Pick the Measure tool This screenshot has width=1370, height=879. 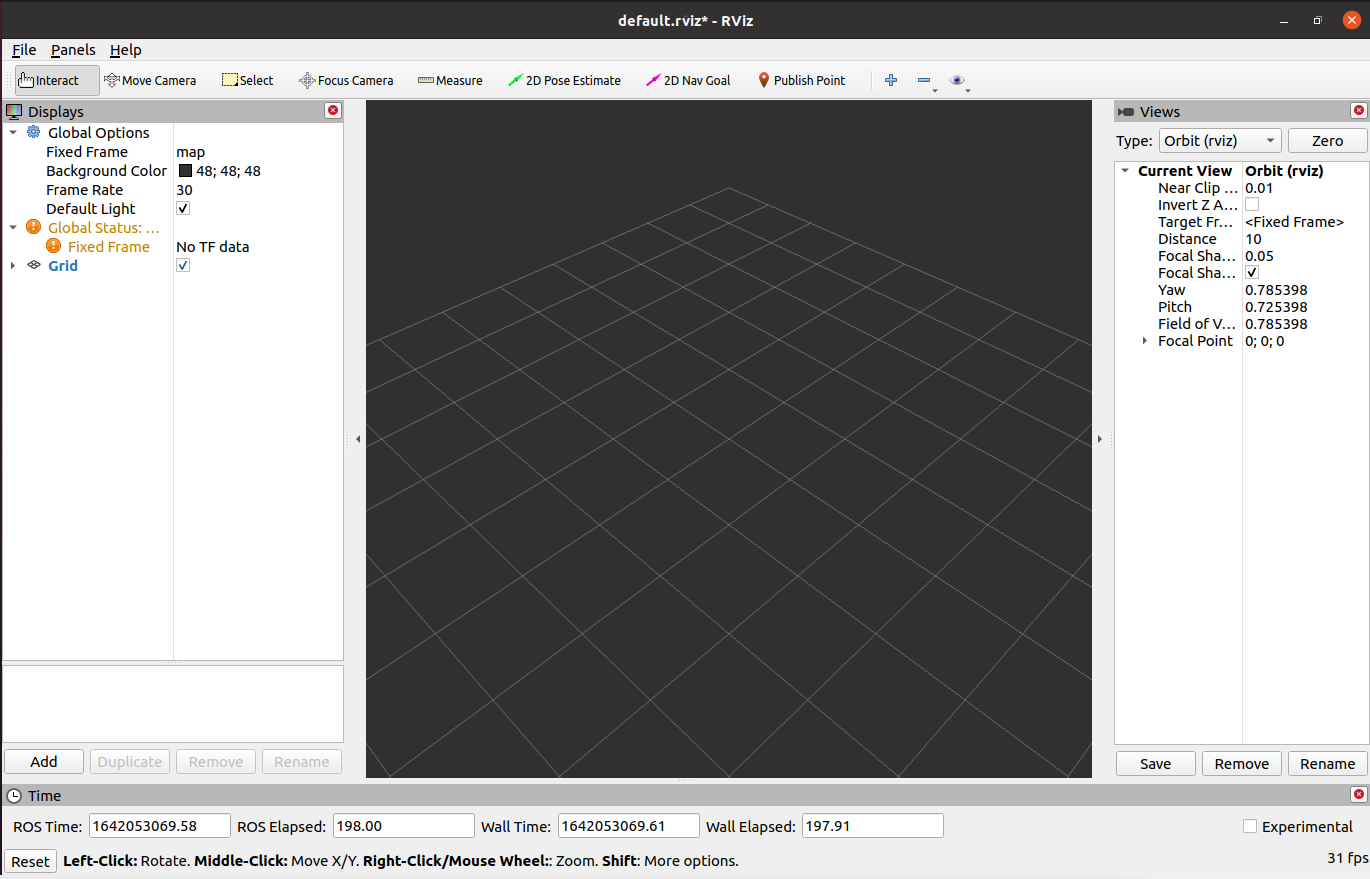pos(450,80)
